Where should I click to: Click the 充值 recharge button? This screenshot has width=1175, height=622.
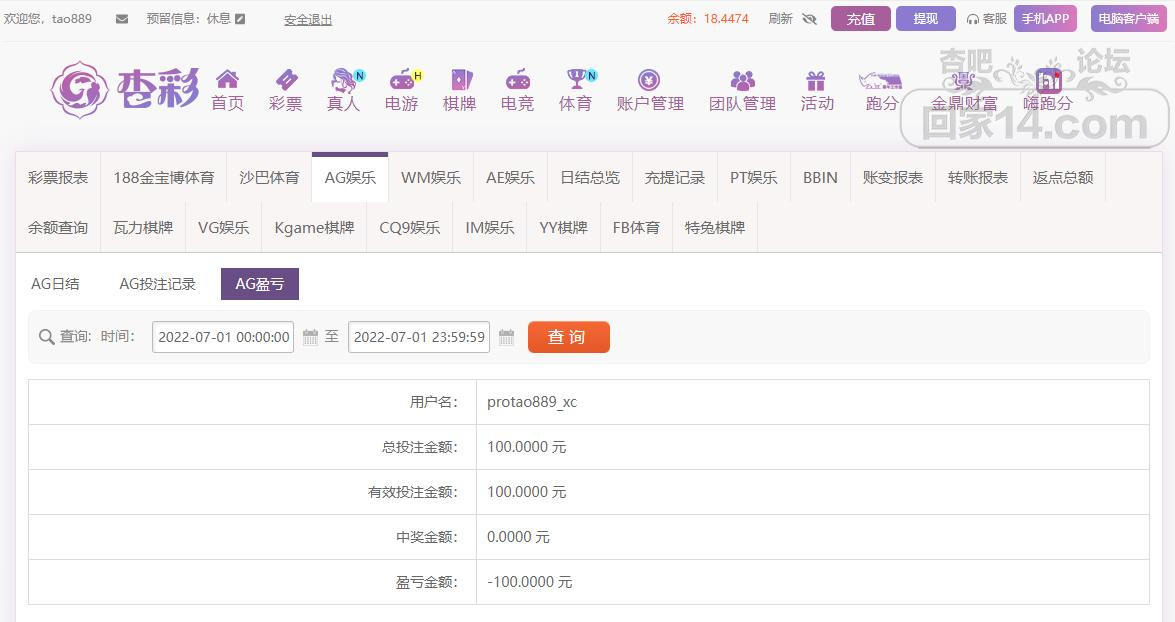tap(860, 19)
